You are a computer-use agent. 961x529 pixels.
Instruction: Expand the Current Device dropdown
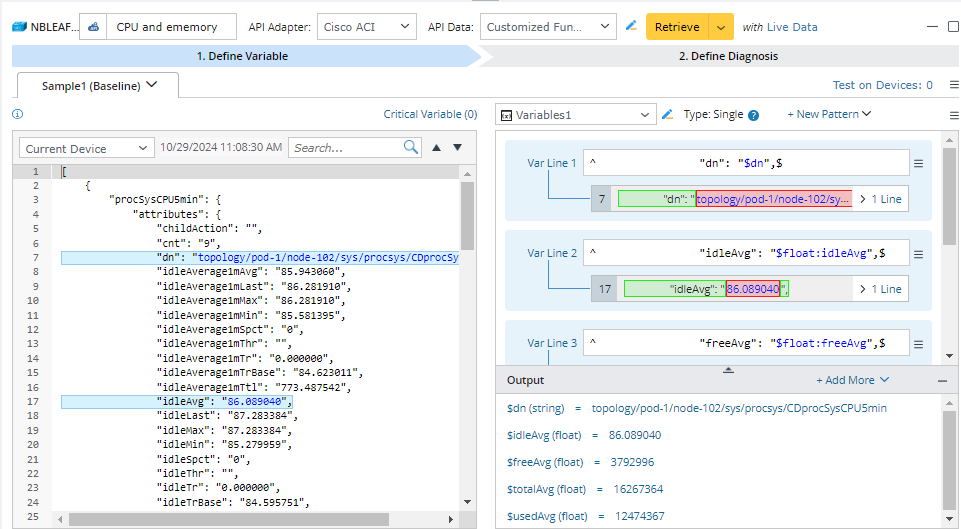85,149
